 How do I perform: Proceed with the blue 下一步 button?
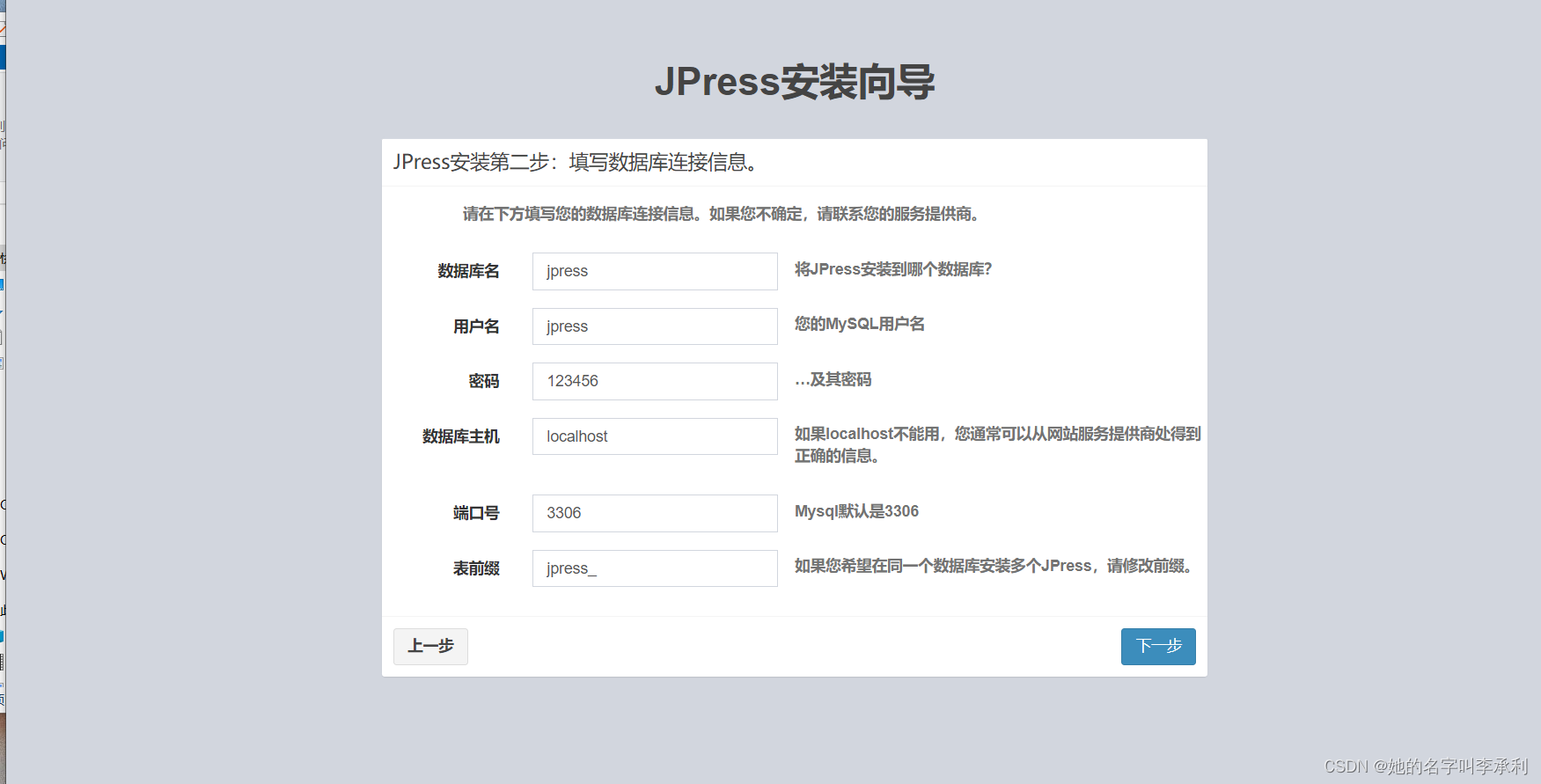(x=1158, y=647)
